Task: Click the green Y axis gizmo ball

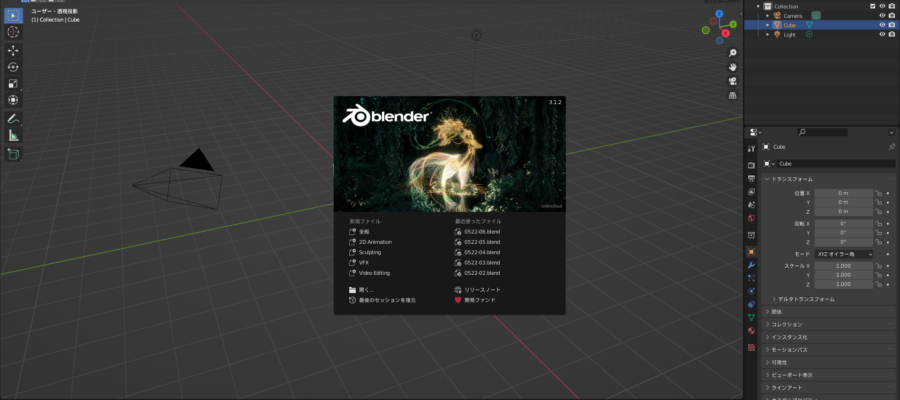Action: 733,25
